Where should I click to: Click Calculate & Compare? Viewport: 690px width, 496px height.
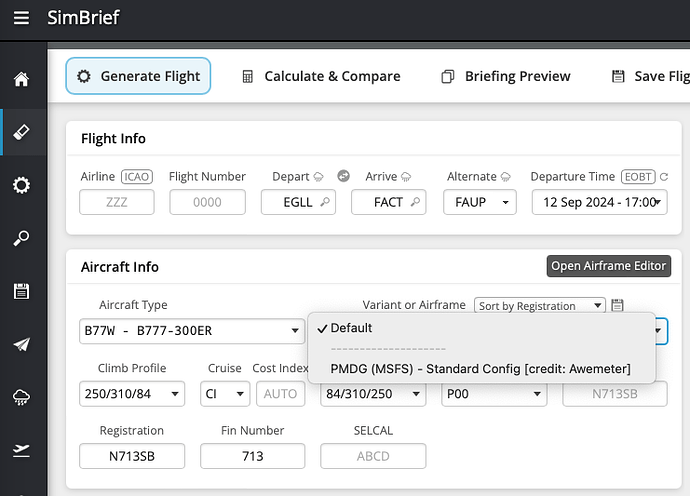click(x=321, y=76)
